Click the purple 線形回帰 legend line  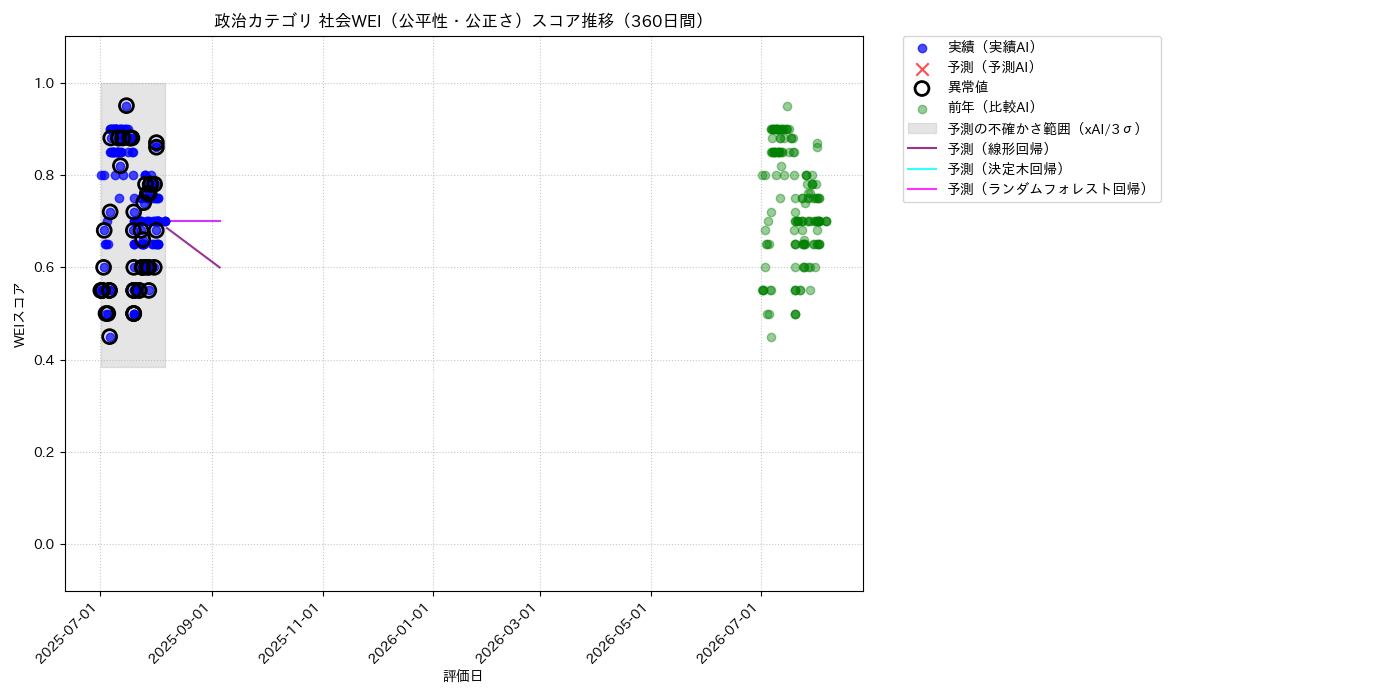point(922,149)
